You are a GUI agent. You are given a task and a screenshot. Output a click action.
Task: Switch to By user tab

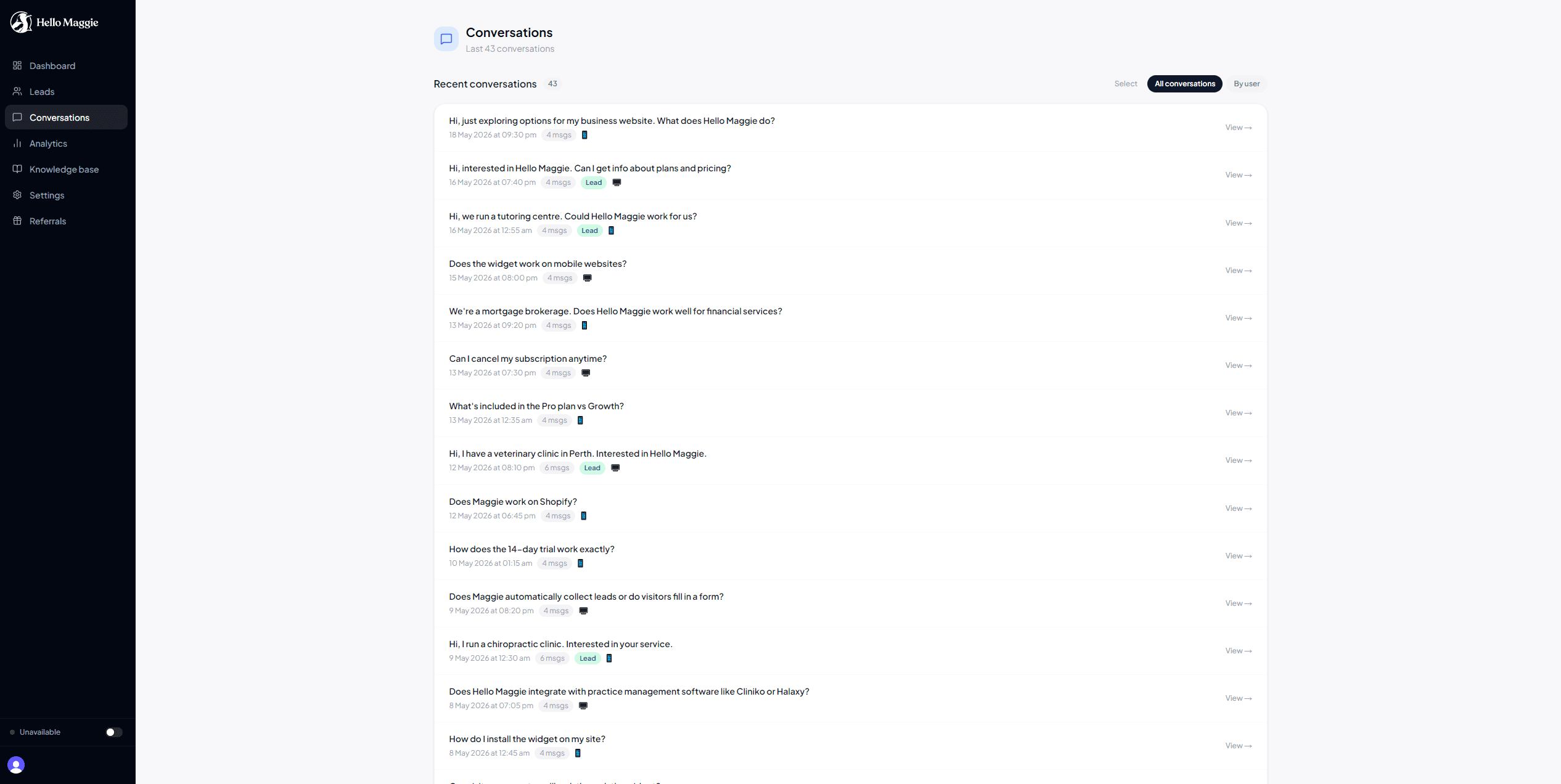(1247, 84)
